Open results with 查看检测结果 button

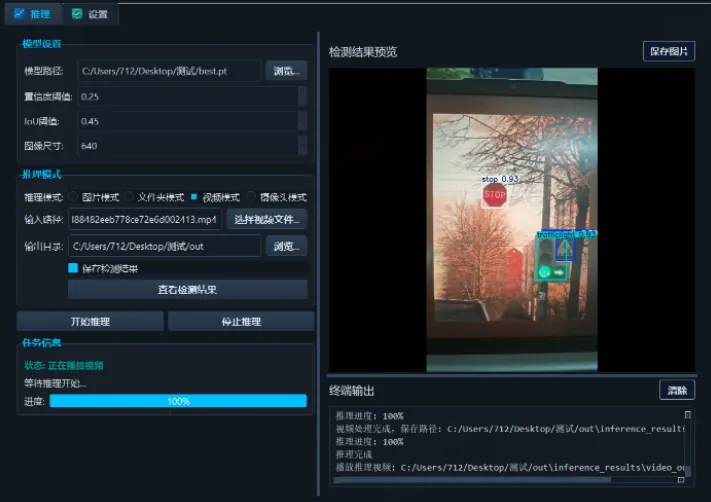[x=187, y=289]
